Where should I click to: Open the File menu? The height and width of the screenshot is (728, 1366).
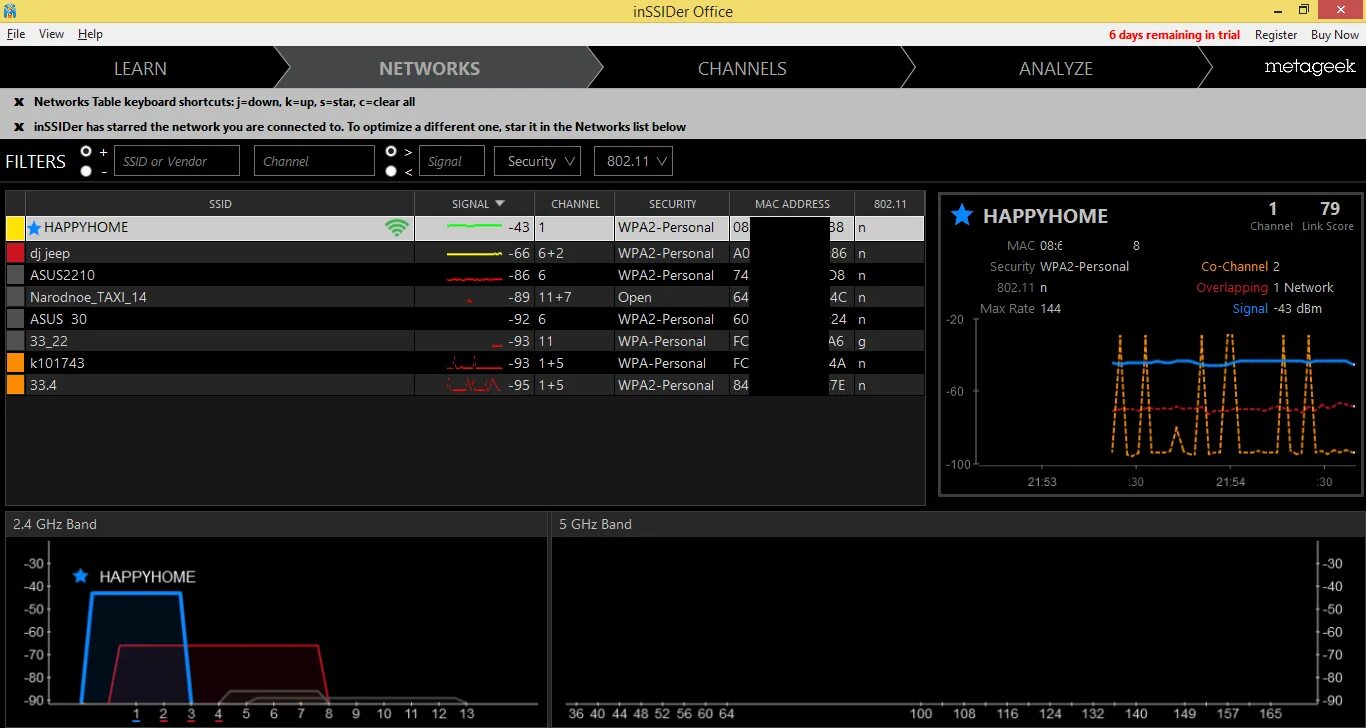pos(16,34)
